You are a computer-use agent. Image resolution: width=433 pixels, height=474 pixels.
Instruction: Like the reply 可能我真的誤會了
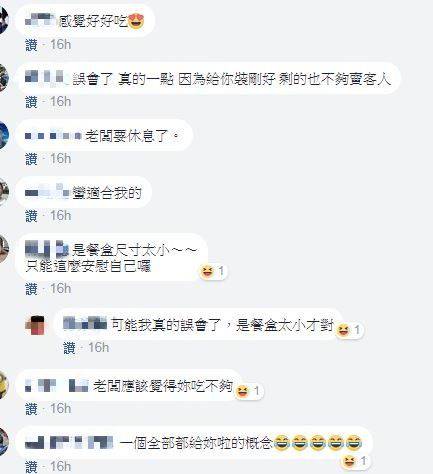[x=69, y=348]
